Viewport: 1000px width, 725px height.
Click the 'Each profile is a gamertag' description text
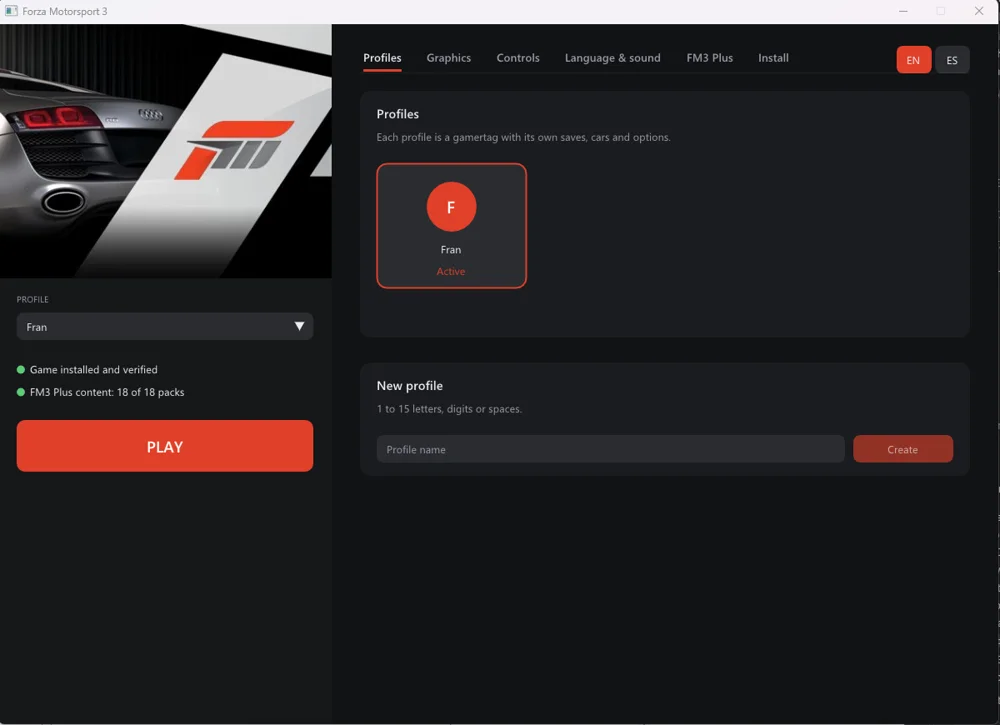coord(523,137)
